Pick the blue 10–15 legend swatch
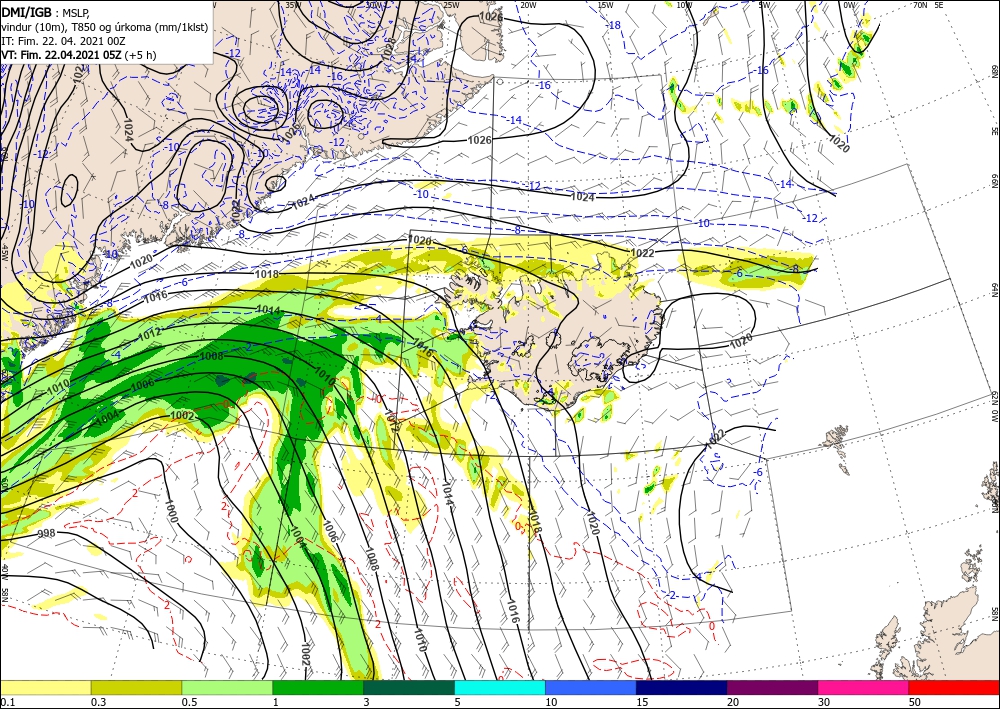The height and width of the screenshot is (709, 1000). pos(591,687)
